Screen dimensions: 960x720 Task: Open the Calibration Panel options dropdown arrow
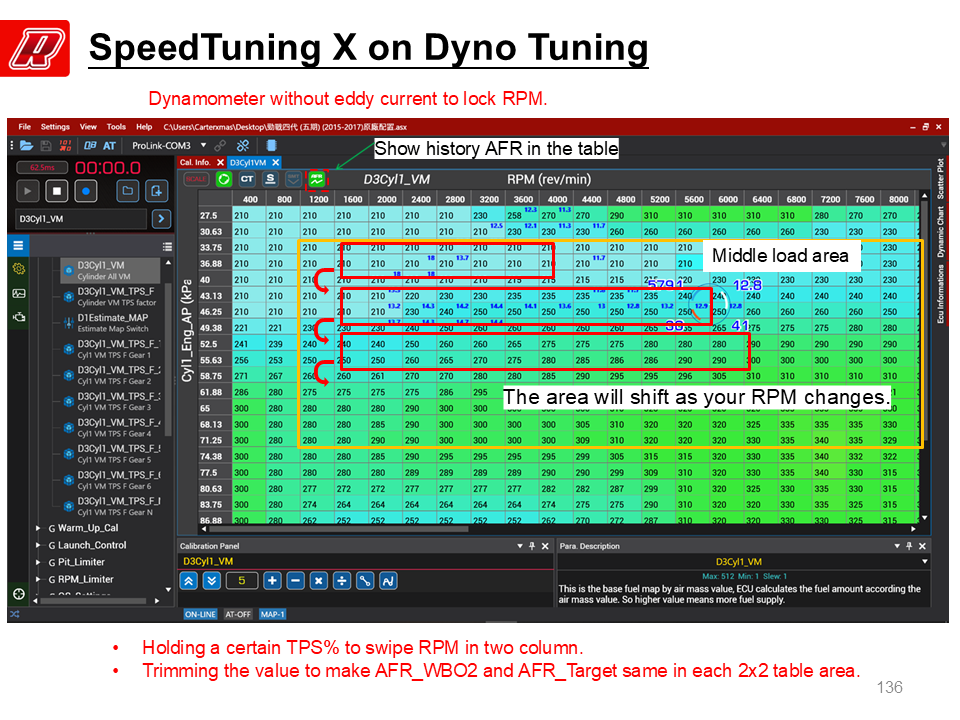(x=520, y=546)
